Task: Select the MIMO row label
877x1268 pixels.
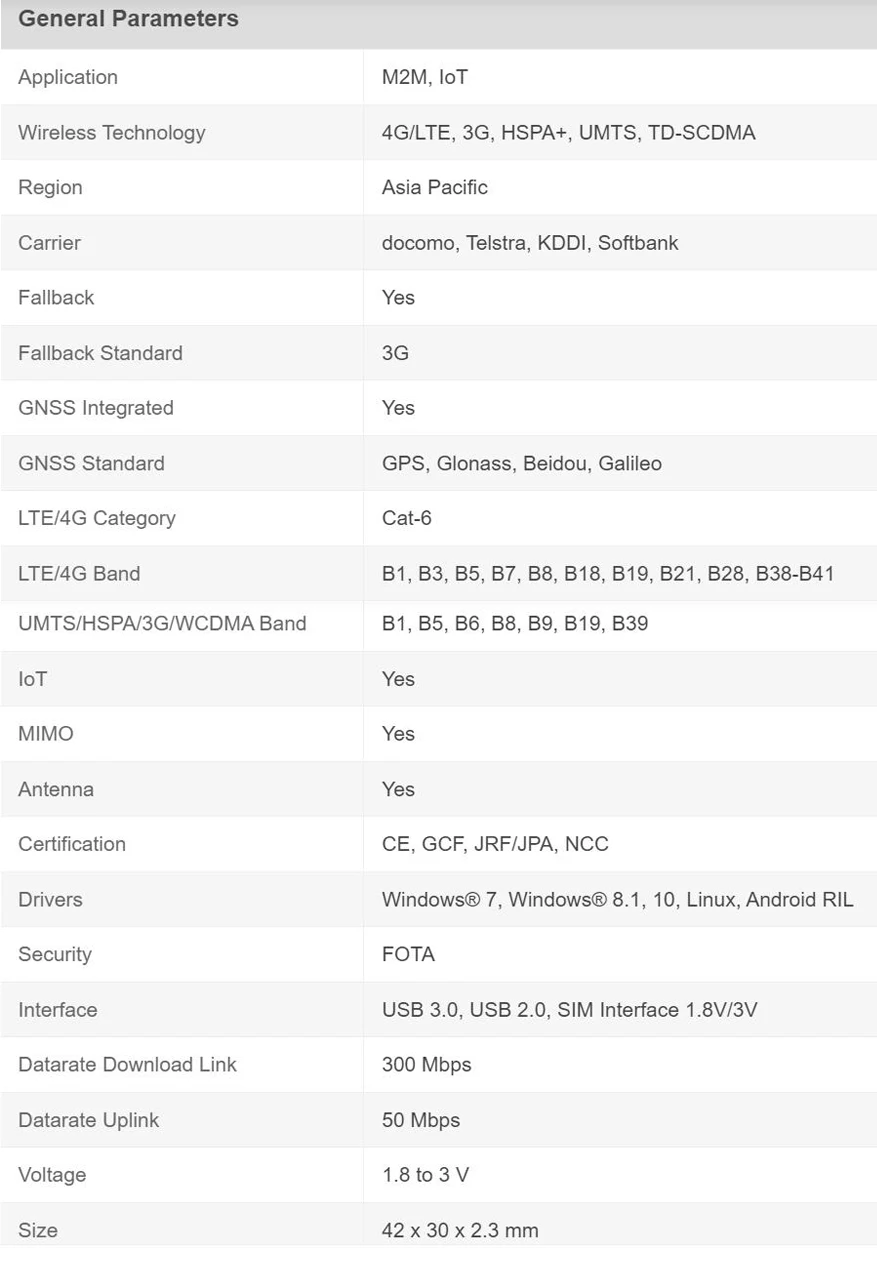Action: coord(45,733)
